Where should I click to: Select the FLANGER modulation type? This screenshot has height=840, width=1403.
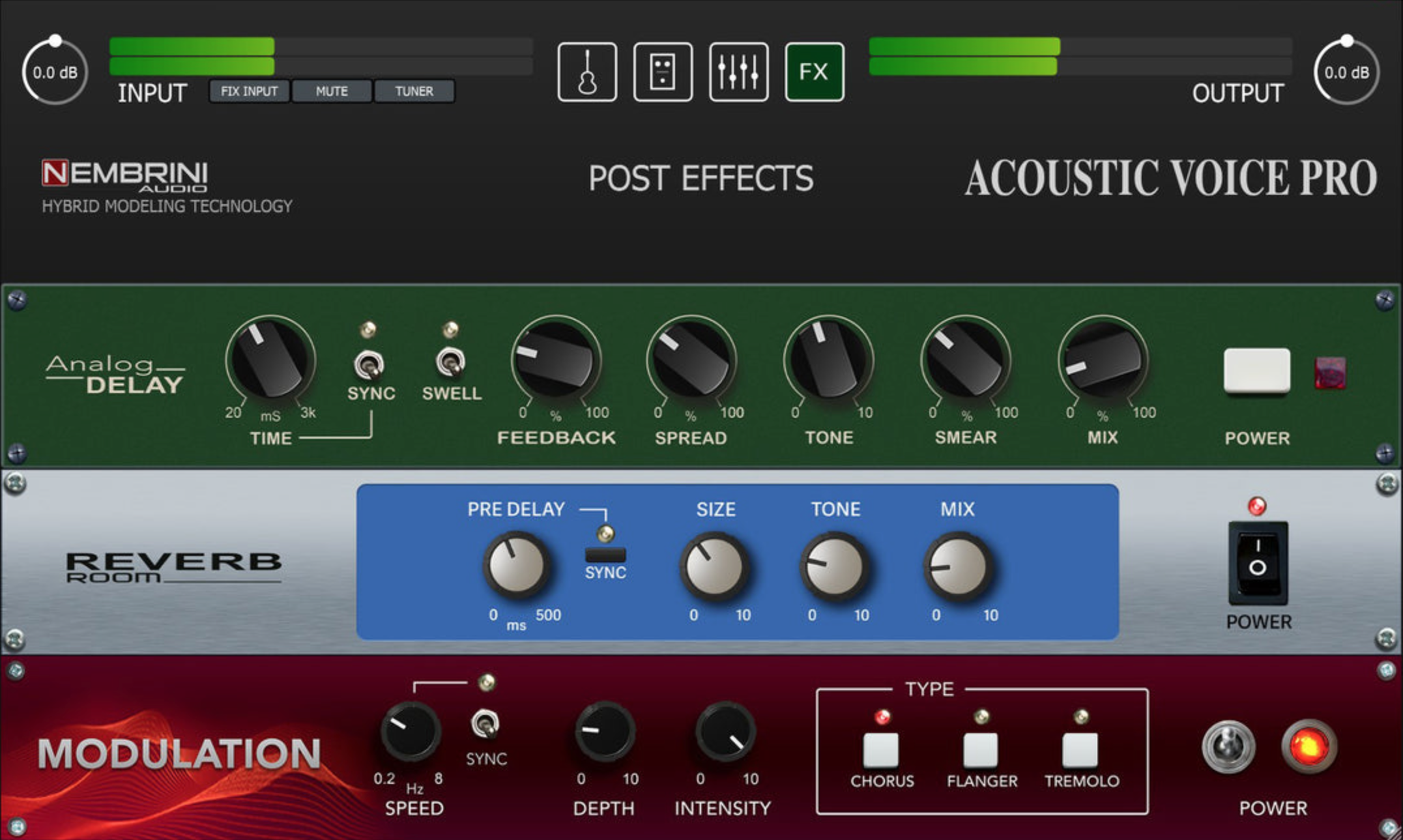pyautogui.click(x=980, y=750)
